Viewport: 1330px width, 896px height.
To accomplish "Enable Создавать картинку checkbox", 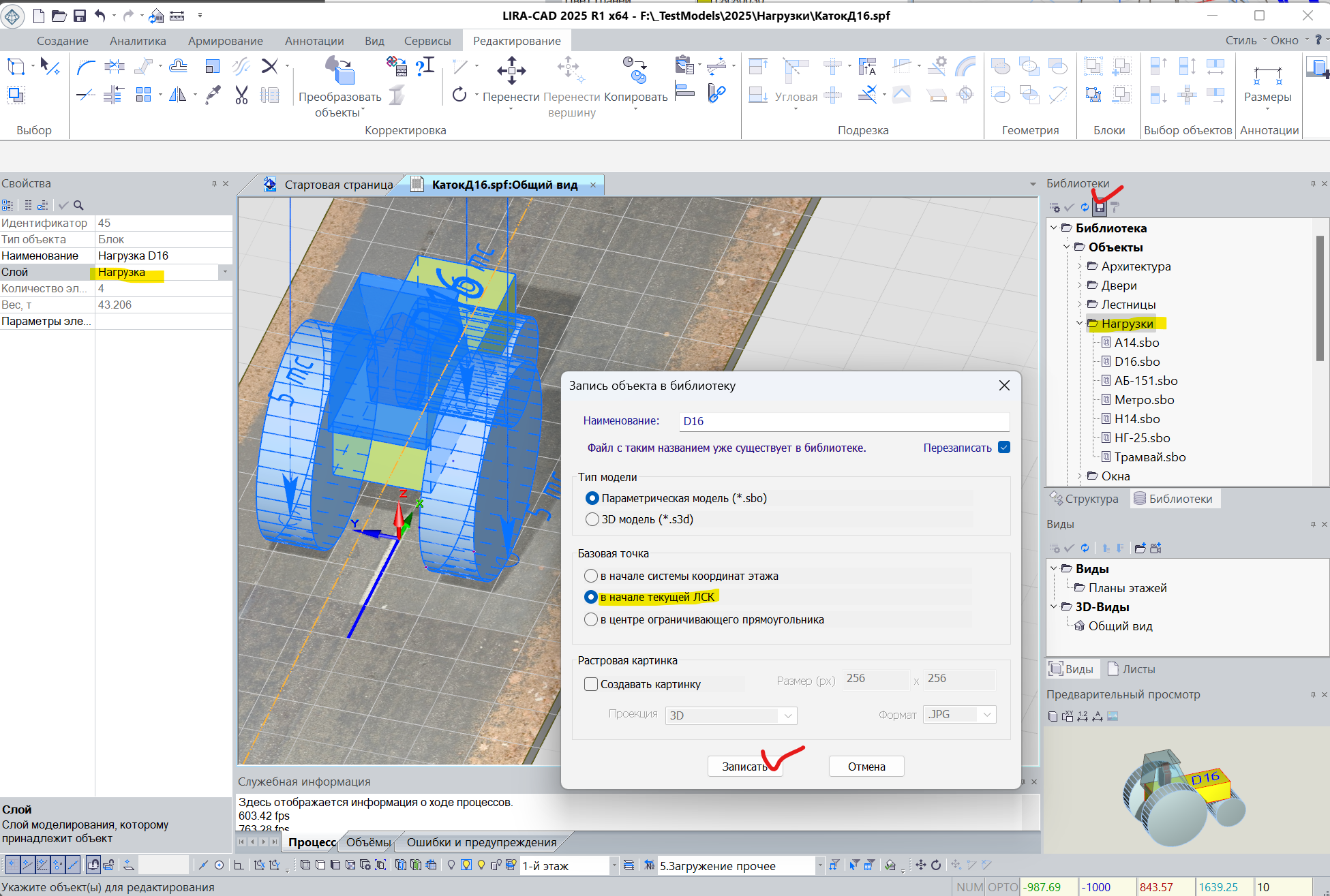I will click(591, 684).
